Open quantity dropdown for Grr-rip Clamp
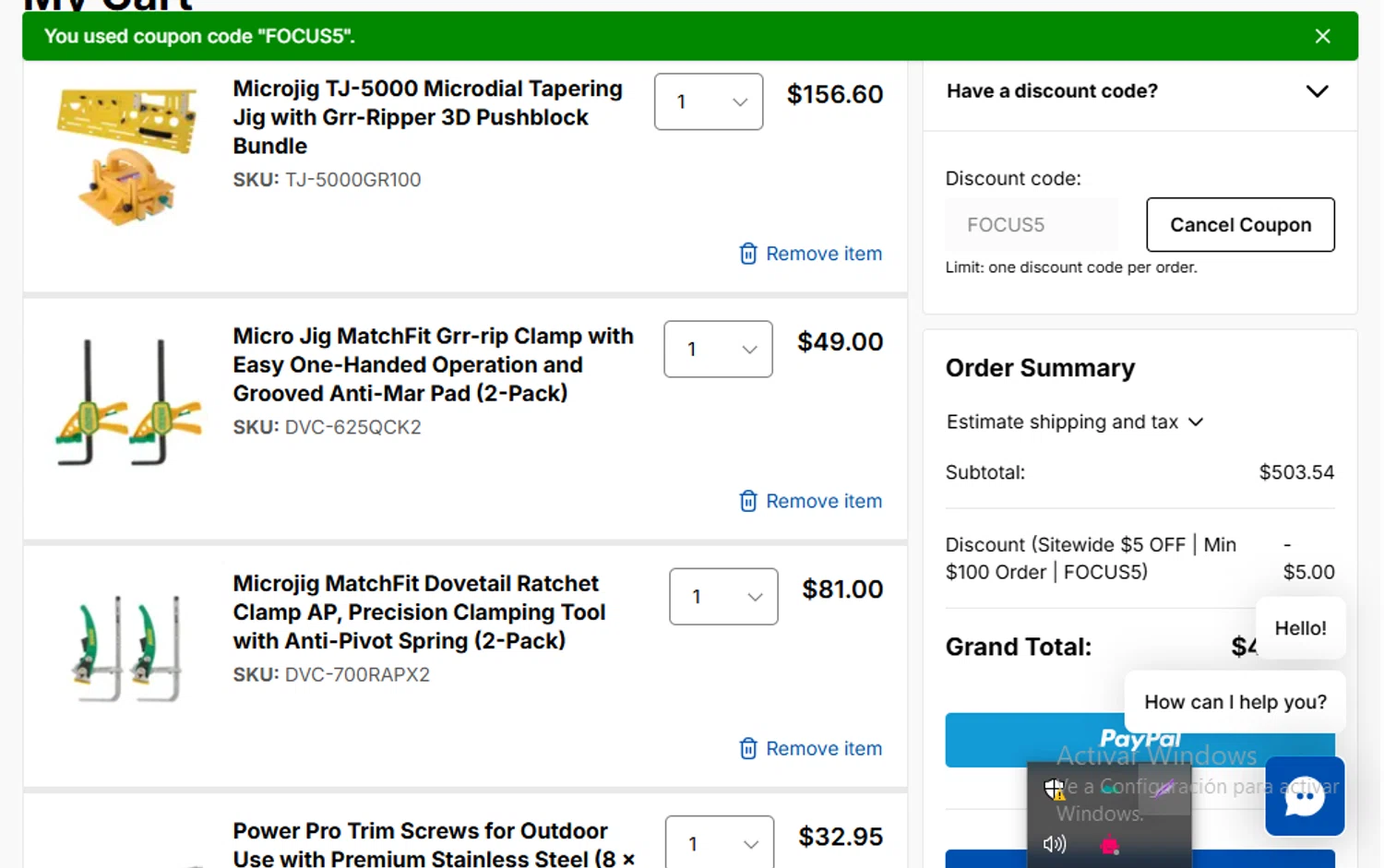Viewport: 1384px width, 868px height. pyautogui.click(x=718, y=349)
